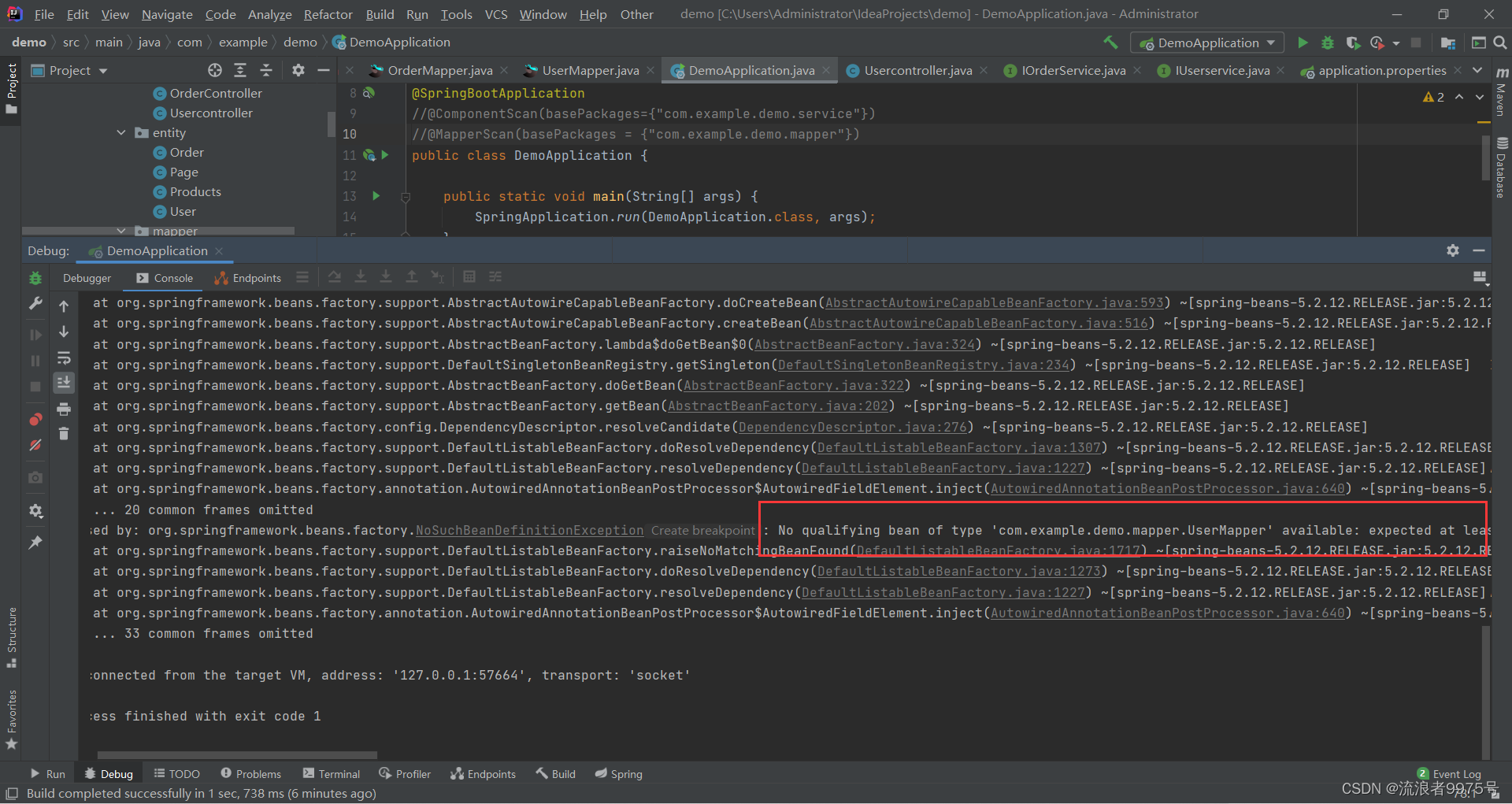
Task: Select Products class in project tree
Action: 195,191
